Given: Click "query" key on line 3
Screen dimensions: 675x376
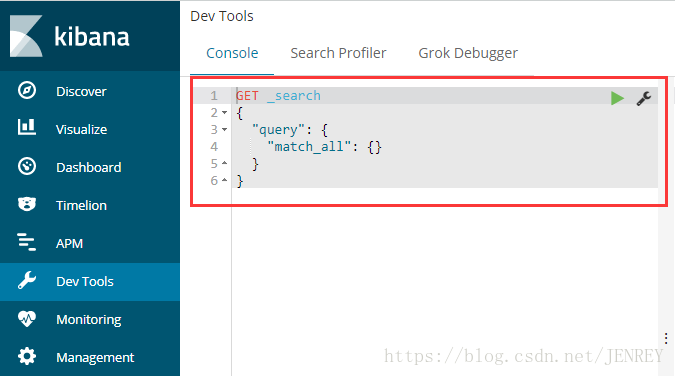Looking at the screenshot, I should [278, 130].
